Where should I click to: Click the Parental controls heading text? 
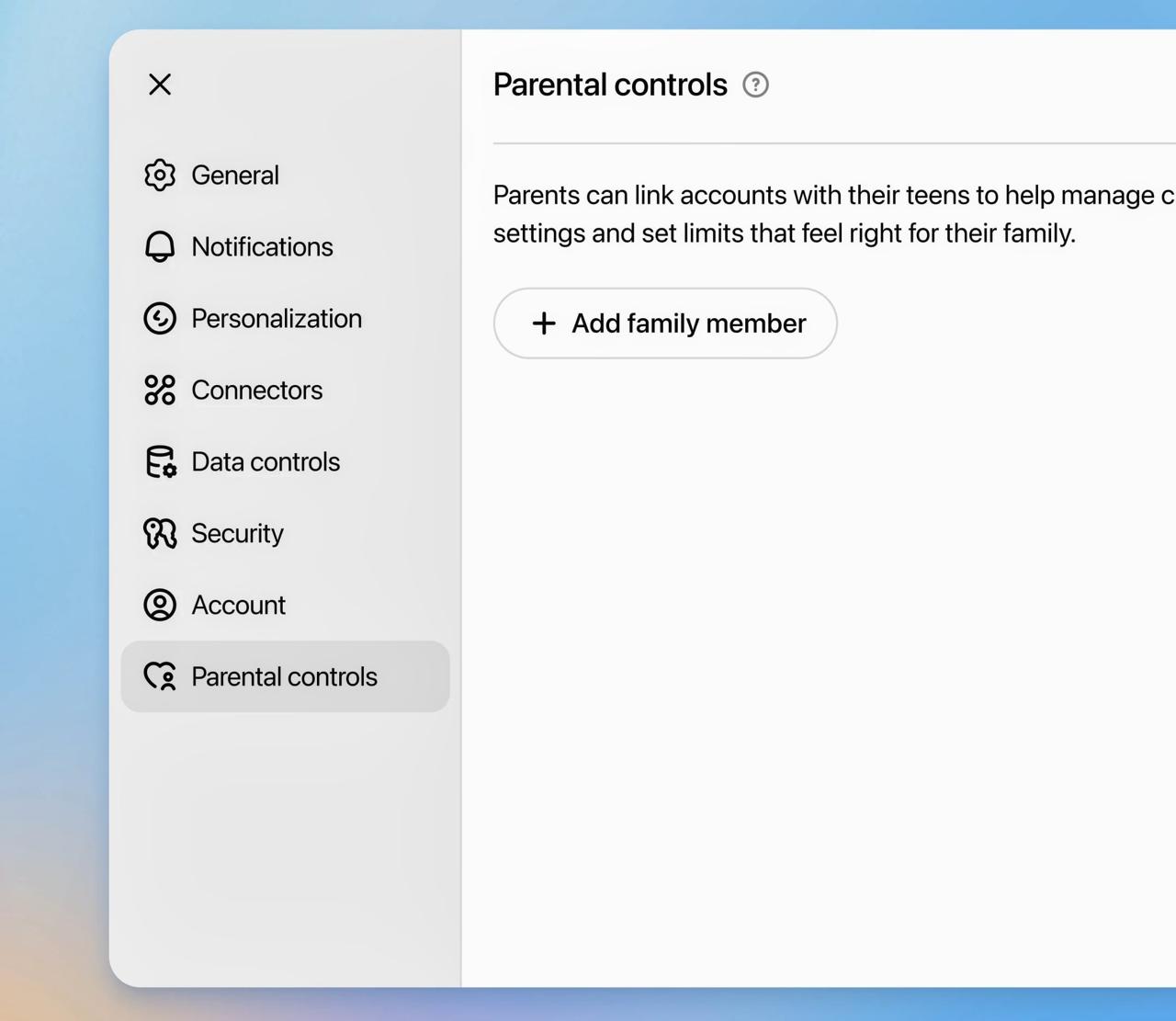tap(610, 85)
